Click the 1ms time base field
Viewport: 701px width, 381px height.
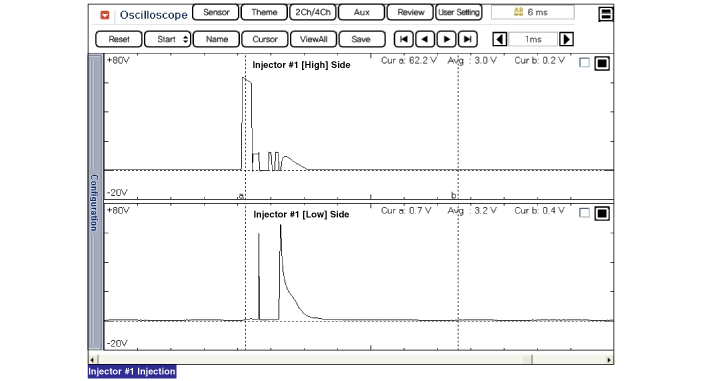point(533,39)
